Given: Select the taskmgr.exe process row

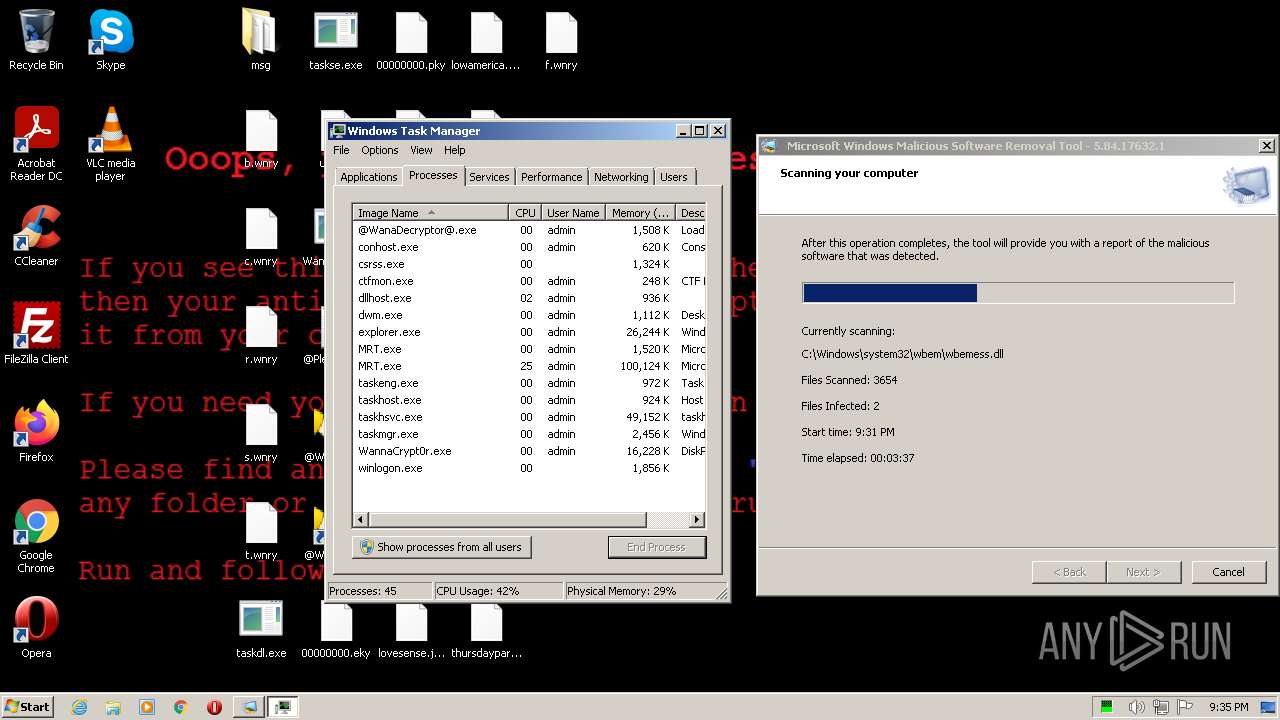Looking at the screenshot, I should (x=529, y=434).
